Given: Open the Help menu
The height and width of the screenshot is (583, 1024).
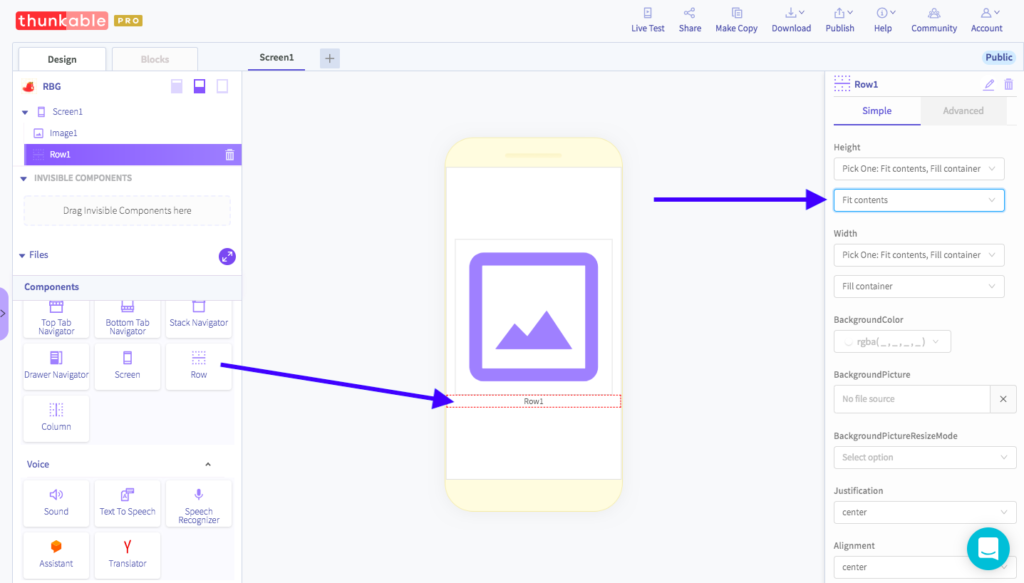Looking at the screenshot, I should 883,20.
